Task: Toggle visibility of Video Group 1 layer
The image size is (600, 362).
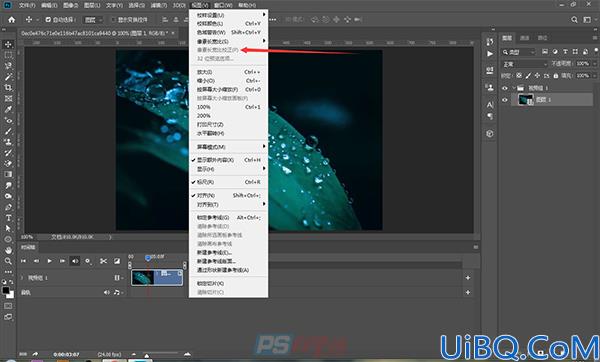Action: [x=505, y=88]
